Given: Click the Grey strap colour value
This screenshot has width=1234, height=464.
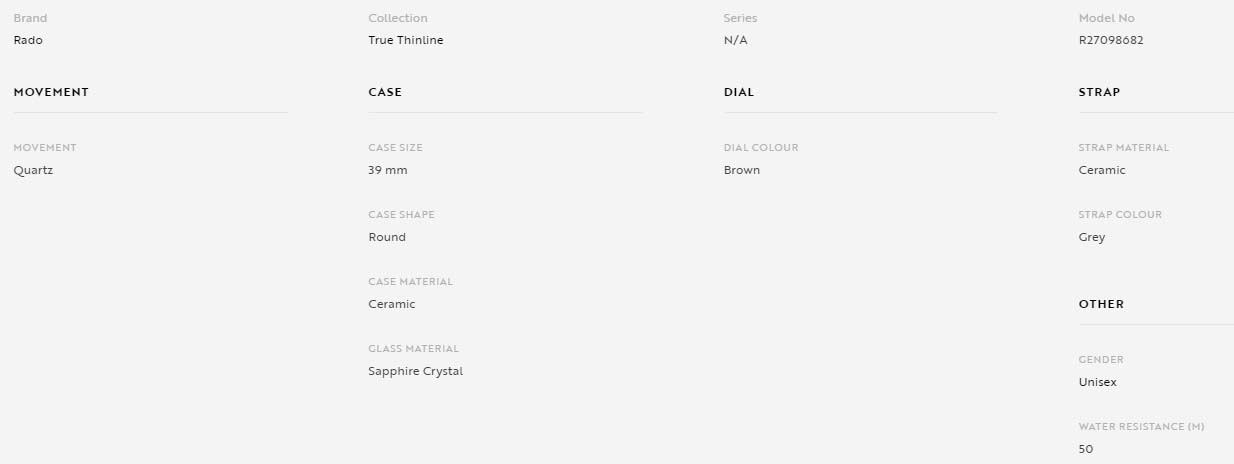Looking at the screenshot, I should [1092, 237].
